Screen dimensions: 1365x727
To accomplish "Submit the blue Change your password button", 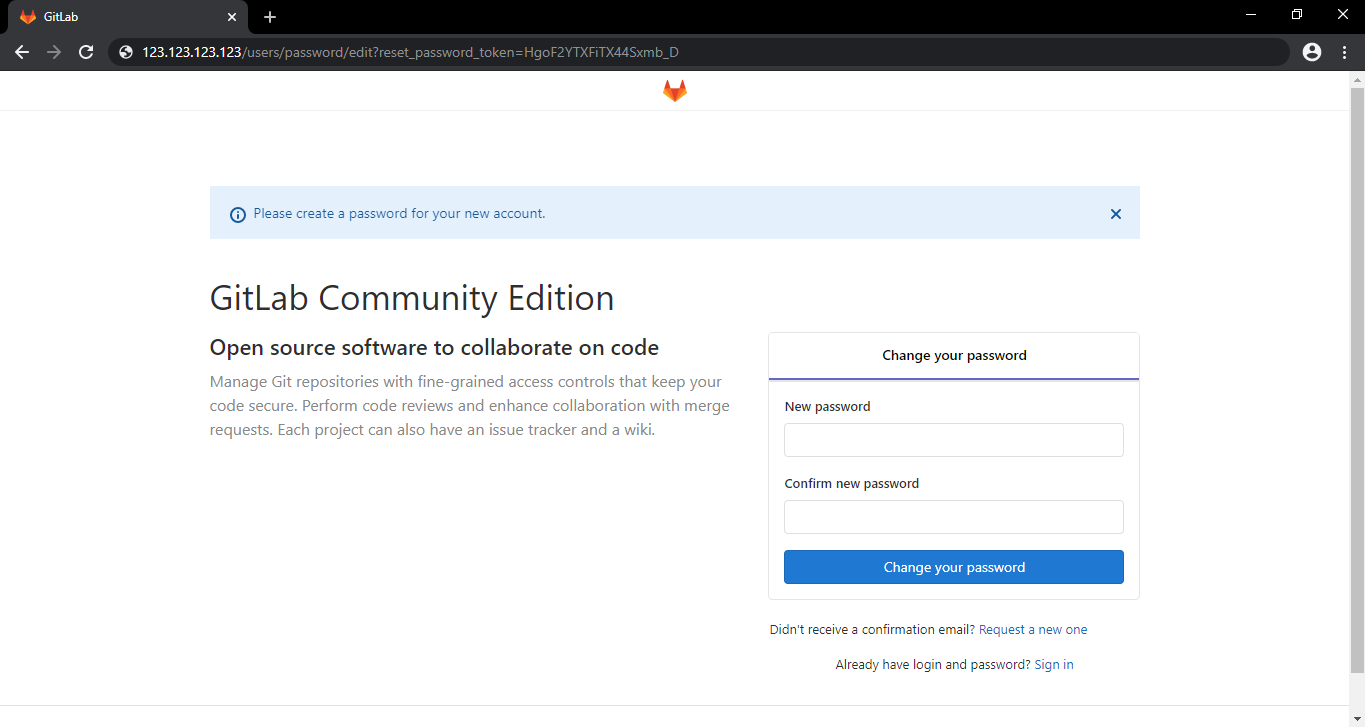I will click(x=954, y=567).
